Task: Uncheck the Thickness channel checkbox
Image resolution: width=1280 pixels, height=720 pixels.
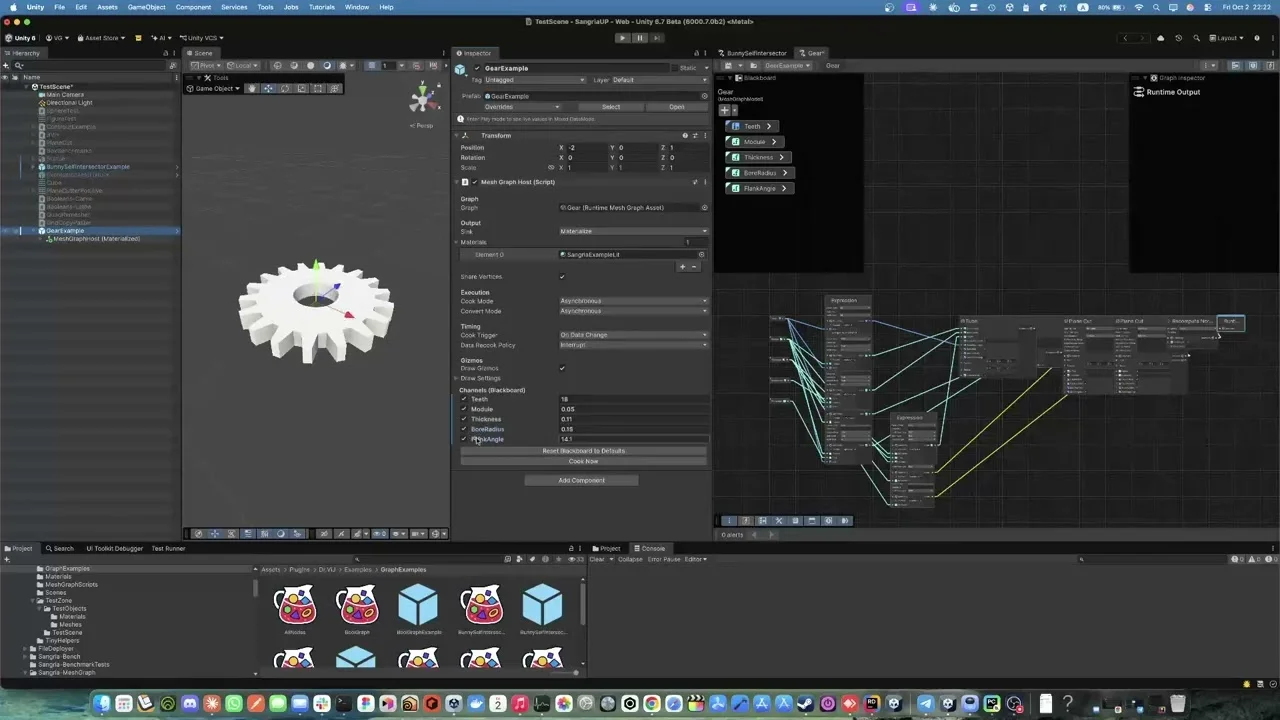Action: pos(464,419)
